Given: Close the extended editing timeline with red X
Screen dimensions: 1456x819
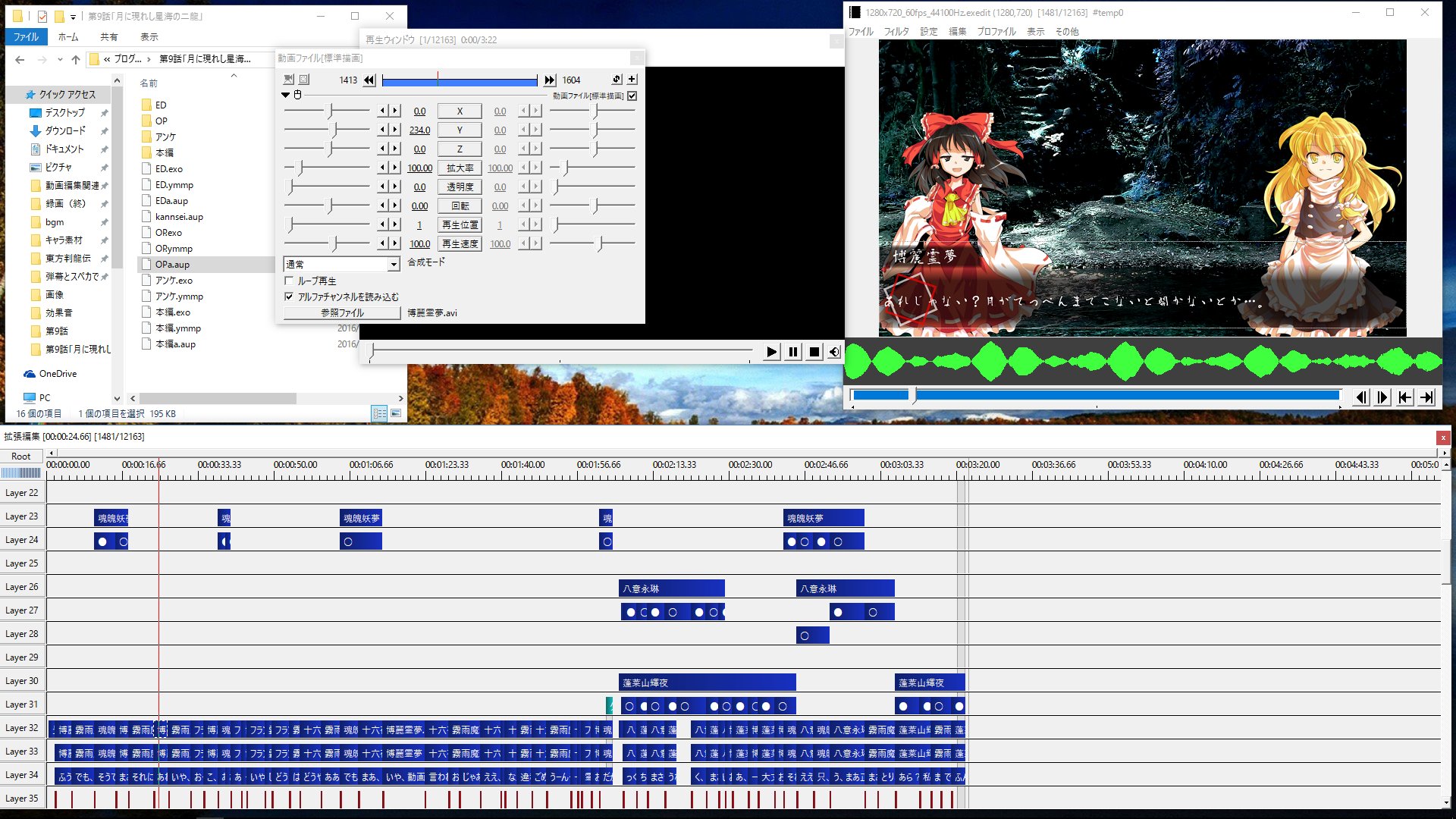Looking at the screenshot, I should pyautogui.click(x=1443, y=438).
